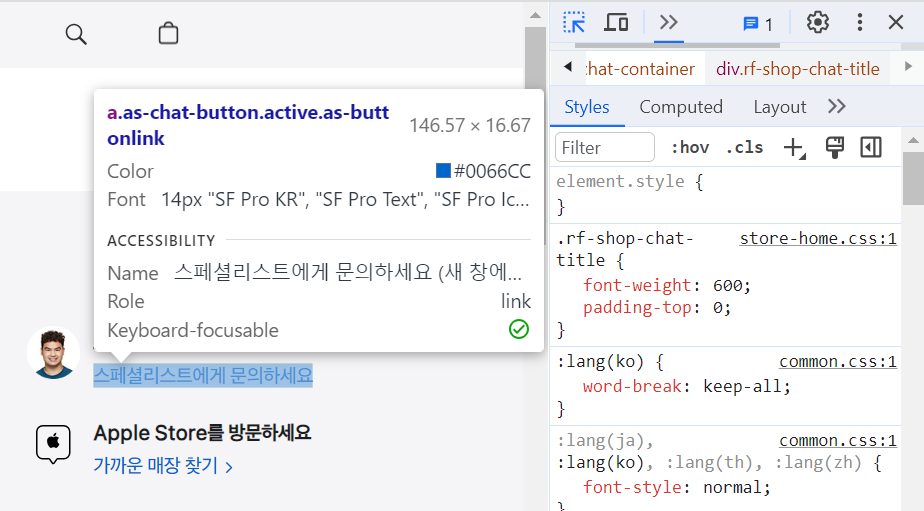This screenshot has width=924, height=511.
Task: Click the font-weight property name
Action: 637,285
